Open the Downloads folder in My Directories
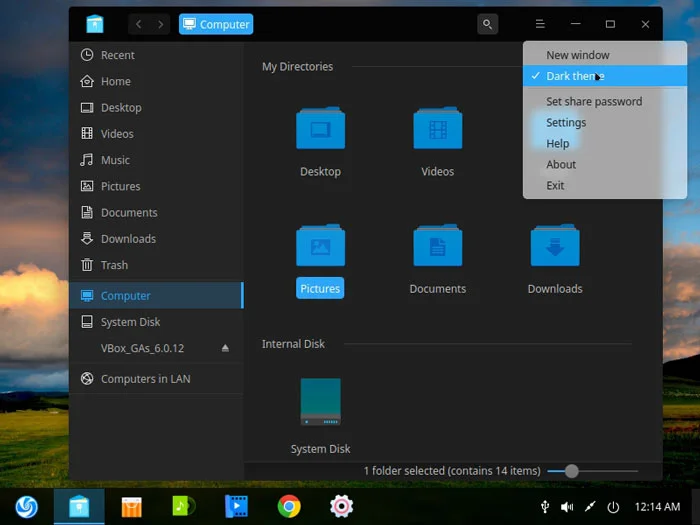The width and height of the screenshot is (700, 525). 555,247
